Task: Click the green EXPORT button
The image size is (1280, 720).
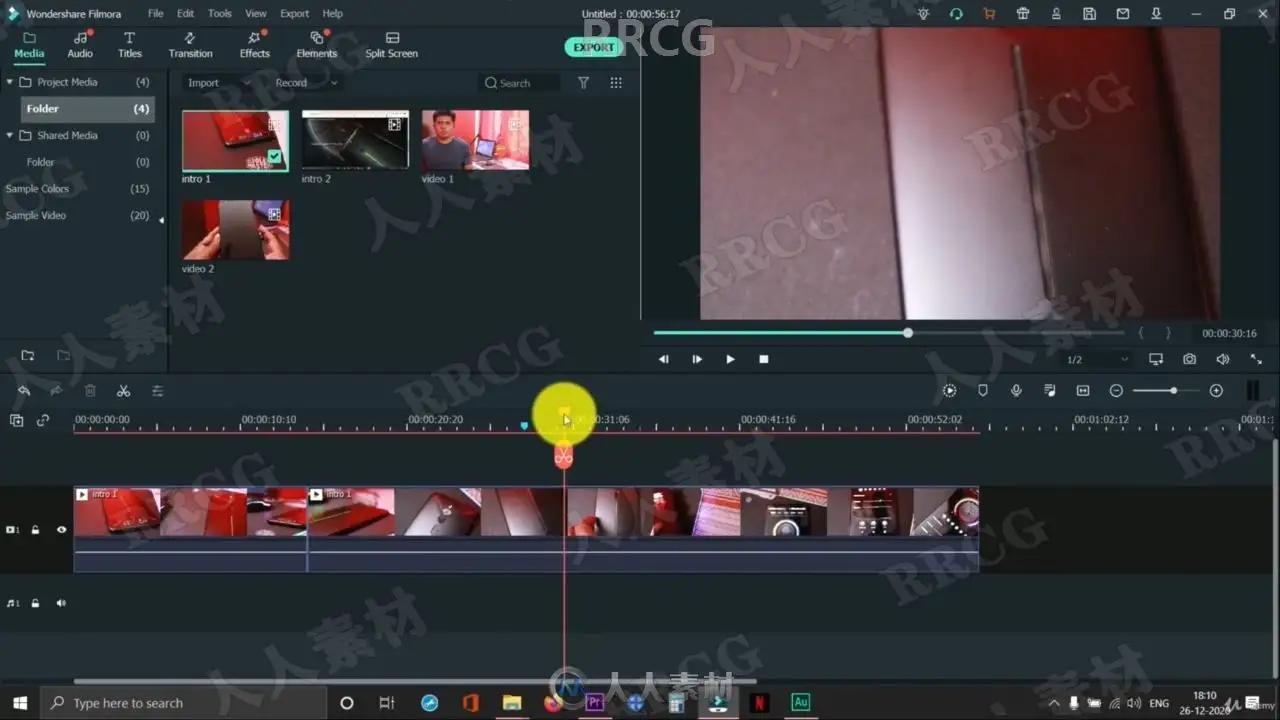Action: tap(593, 47)
